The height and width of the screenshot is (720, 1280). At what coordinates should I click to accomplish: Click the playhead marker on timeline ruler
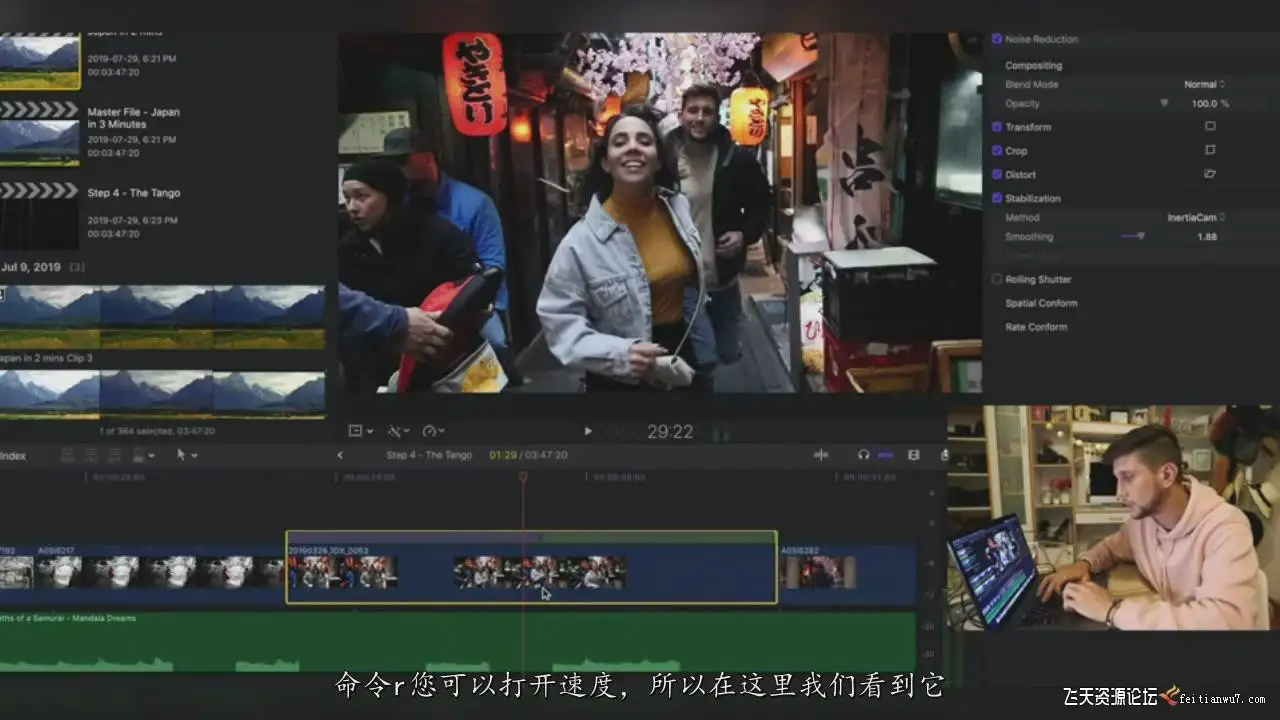pyautogui.click(x=523, y=477)
